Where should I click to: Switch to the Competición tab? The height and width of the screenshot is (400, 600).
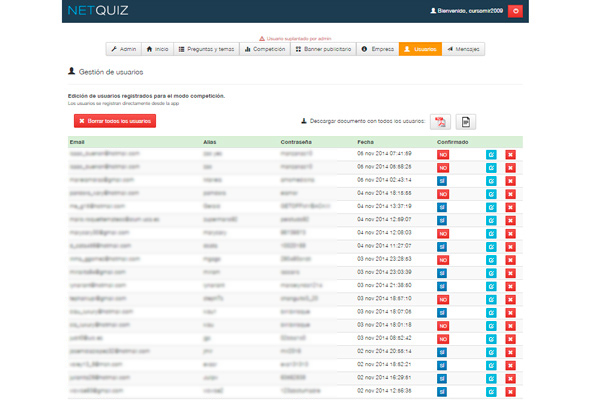265,49
